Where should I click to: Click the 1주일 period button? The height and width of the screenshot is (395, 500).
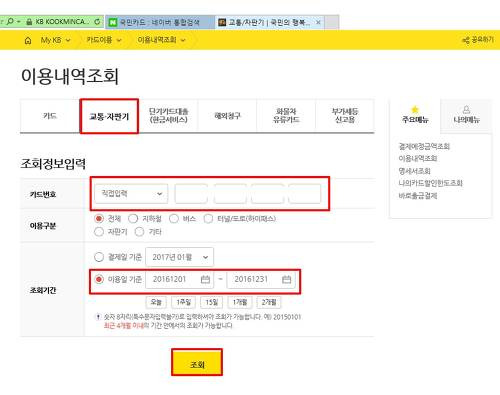[183, 302]
